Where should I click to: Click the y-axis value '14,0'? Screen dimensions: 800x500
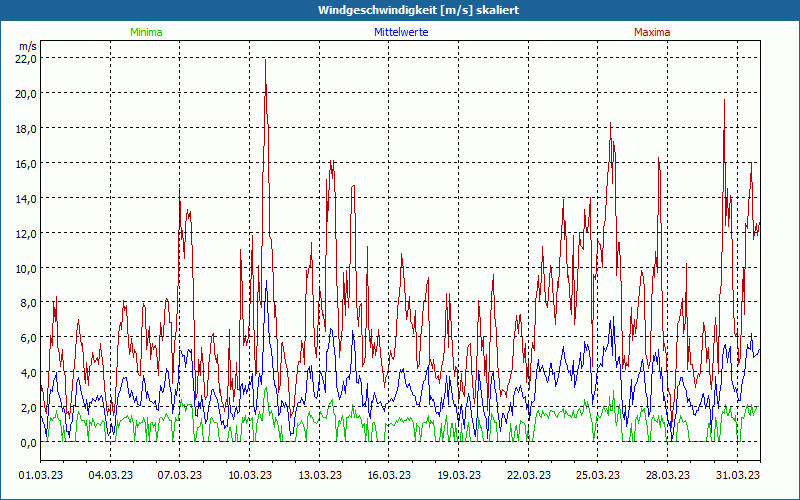tap(28, 198)
